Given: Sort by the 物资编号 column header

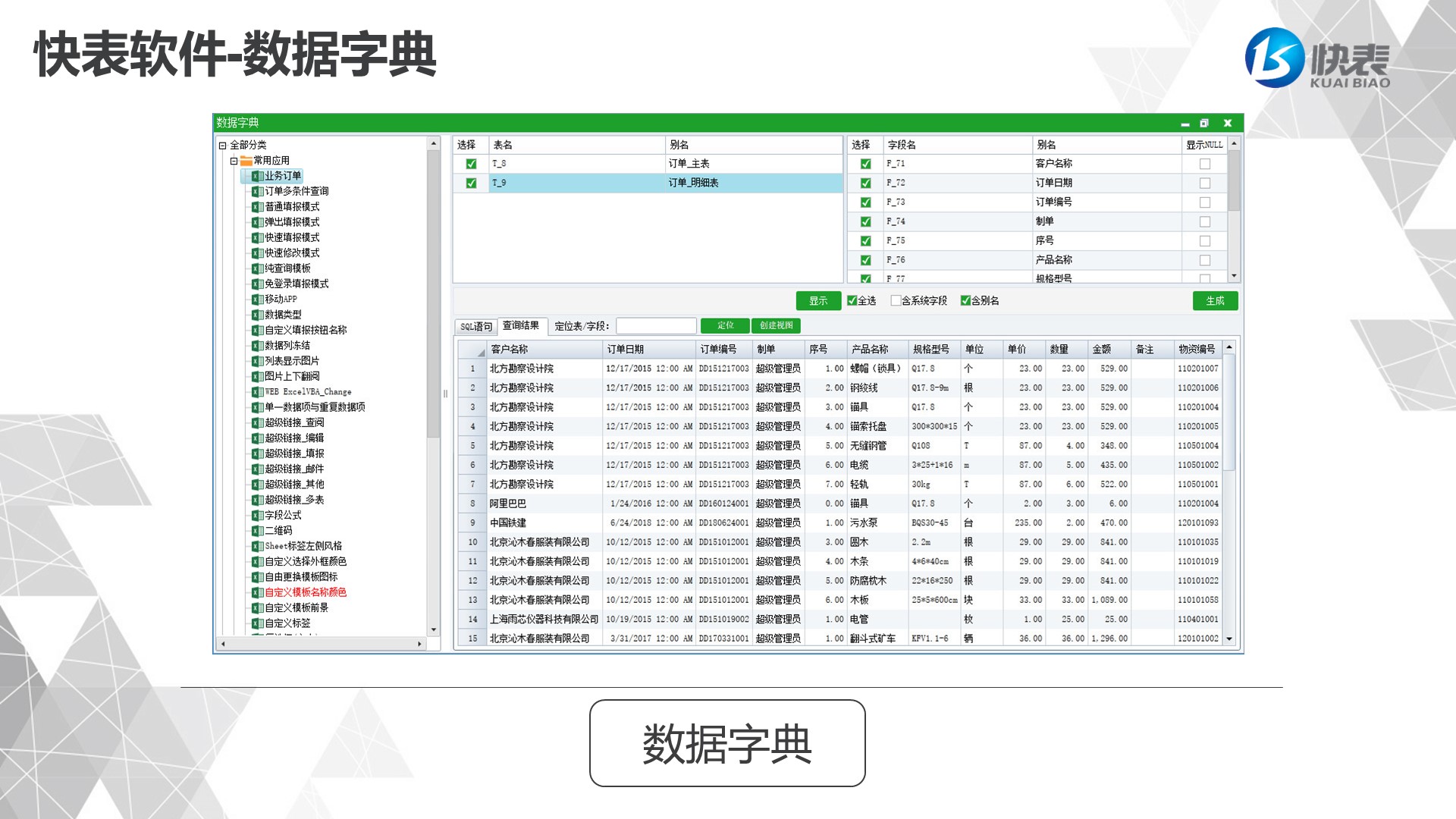Looking at the screenshot, I should point(1198,350).
